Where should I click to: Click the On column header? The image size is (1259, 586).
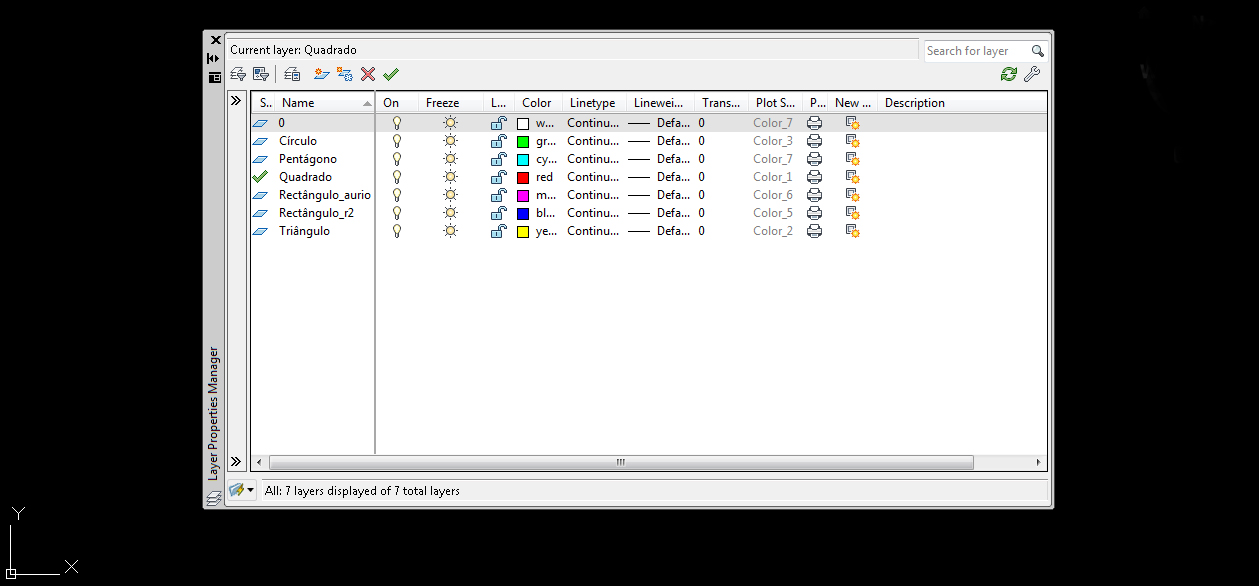[x=397, y=103]
